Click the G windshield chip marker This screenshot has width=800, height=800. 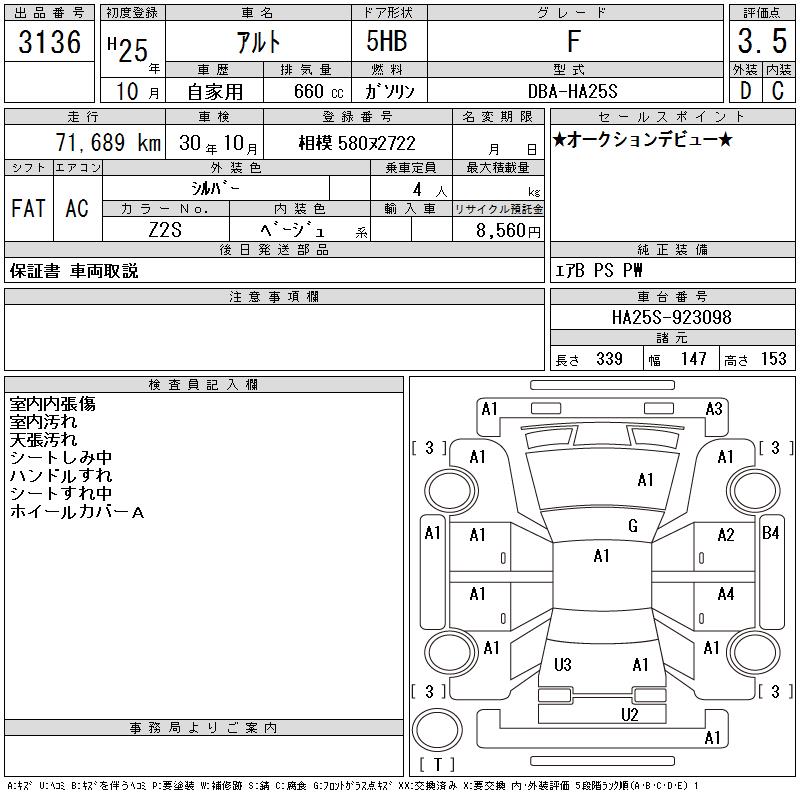coord(633,526)
